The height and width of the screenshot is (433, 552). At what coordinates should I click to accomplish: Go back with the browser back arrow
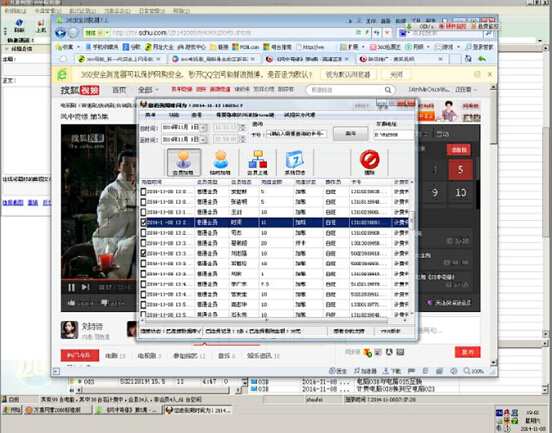coord(61,33)
